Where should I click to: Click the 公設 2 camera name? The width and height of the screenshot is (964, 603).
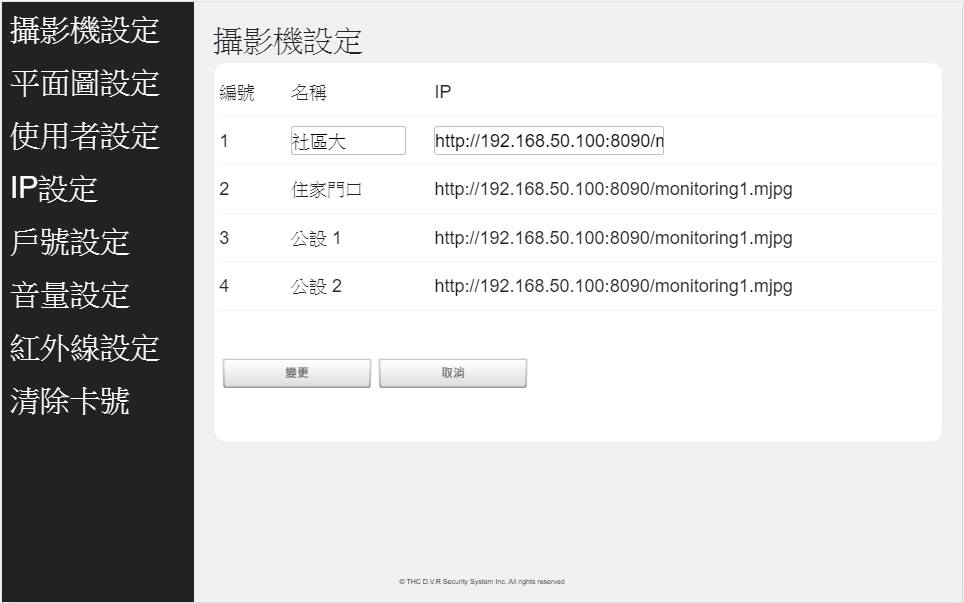pyautogui.click(x=316, y=286)
